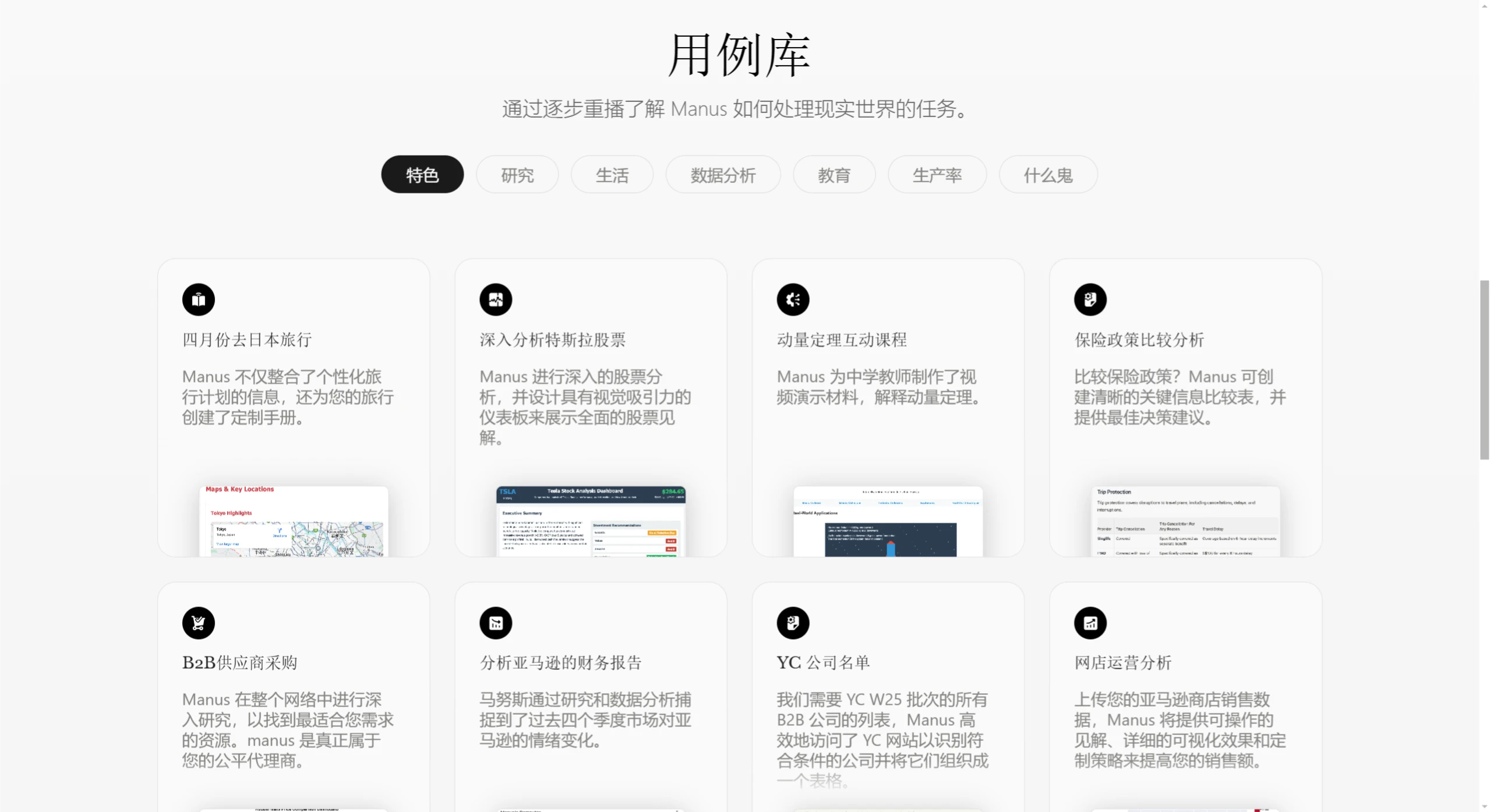Click the icon on the 分析亚马逊的财务报告 card
The height and width of the screenshot is (812, 1490).
[496, 623]
